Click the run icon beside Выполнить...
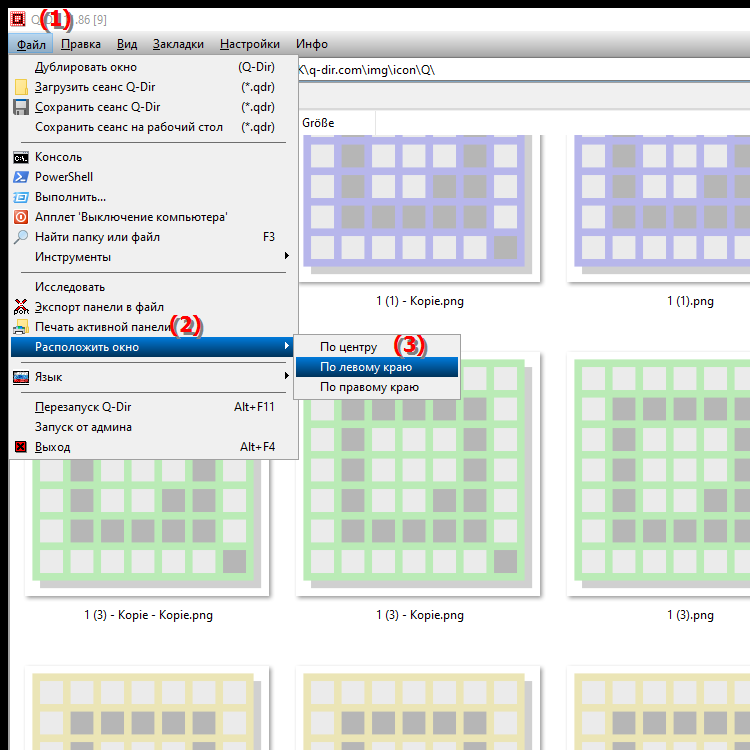750x750 pixels. click(21, 197)
